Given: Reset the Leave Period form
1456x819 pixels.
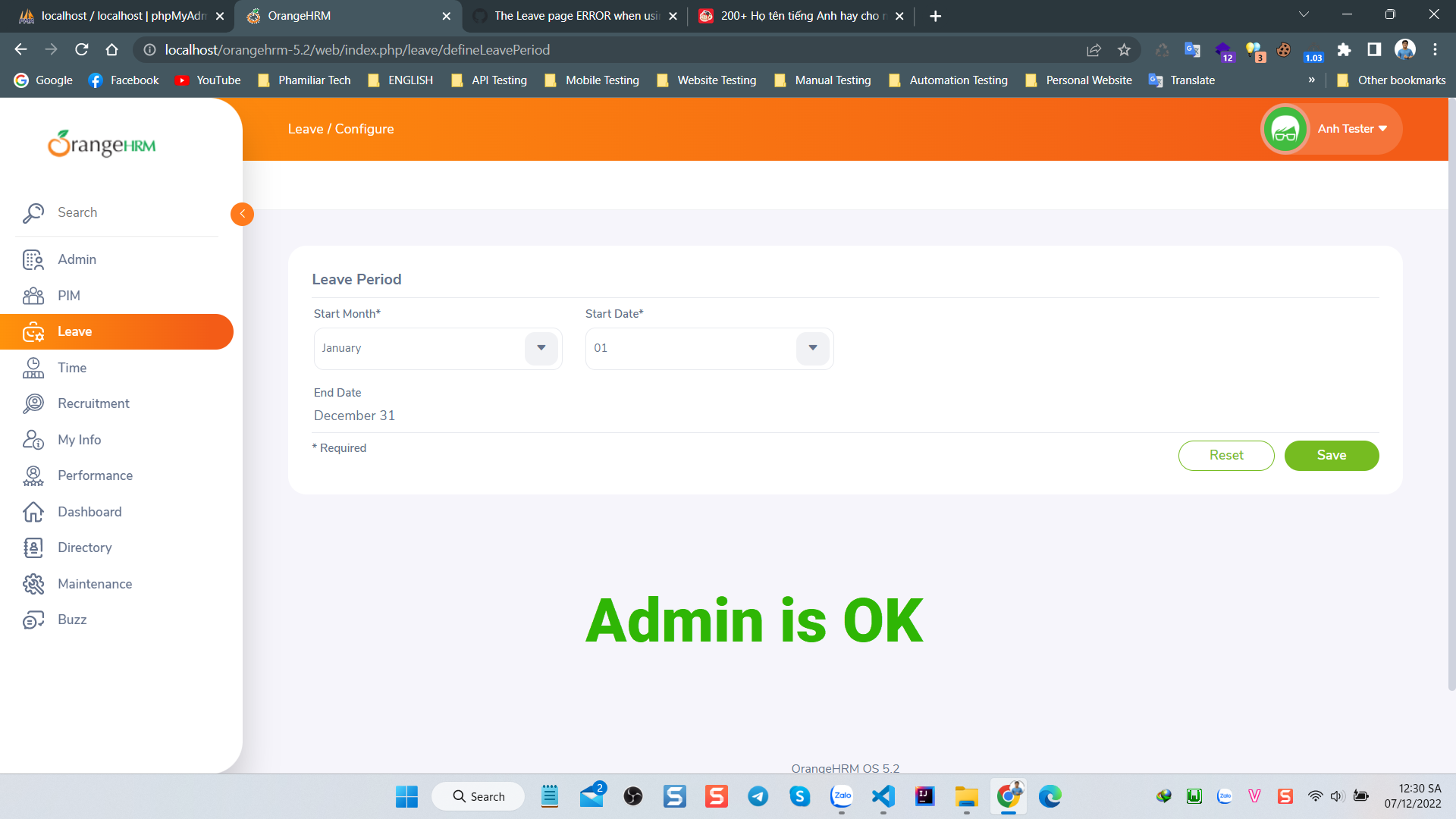Looking at the screenshot, I should [x=1226, y=455].
